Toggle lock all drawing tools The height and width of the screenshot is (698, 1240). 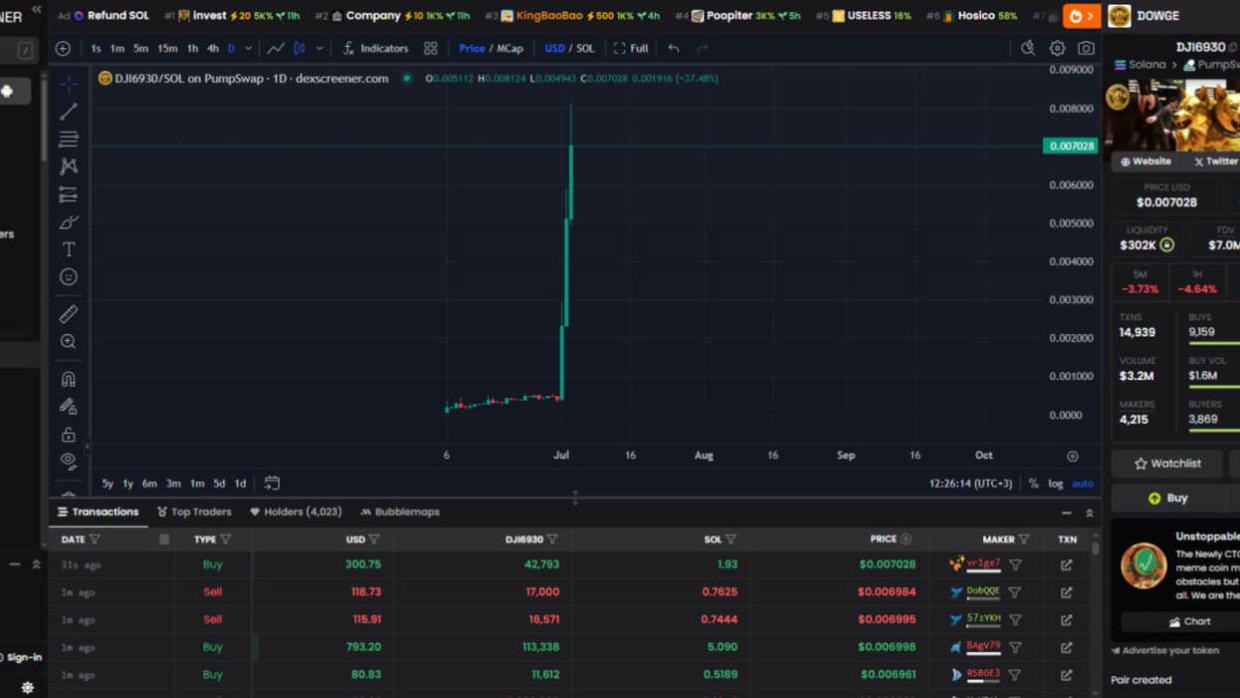tap(68, 434)
